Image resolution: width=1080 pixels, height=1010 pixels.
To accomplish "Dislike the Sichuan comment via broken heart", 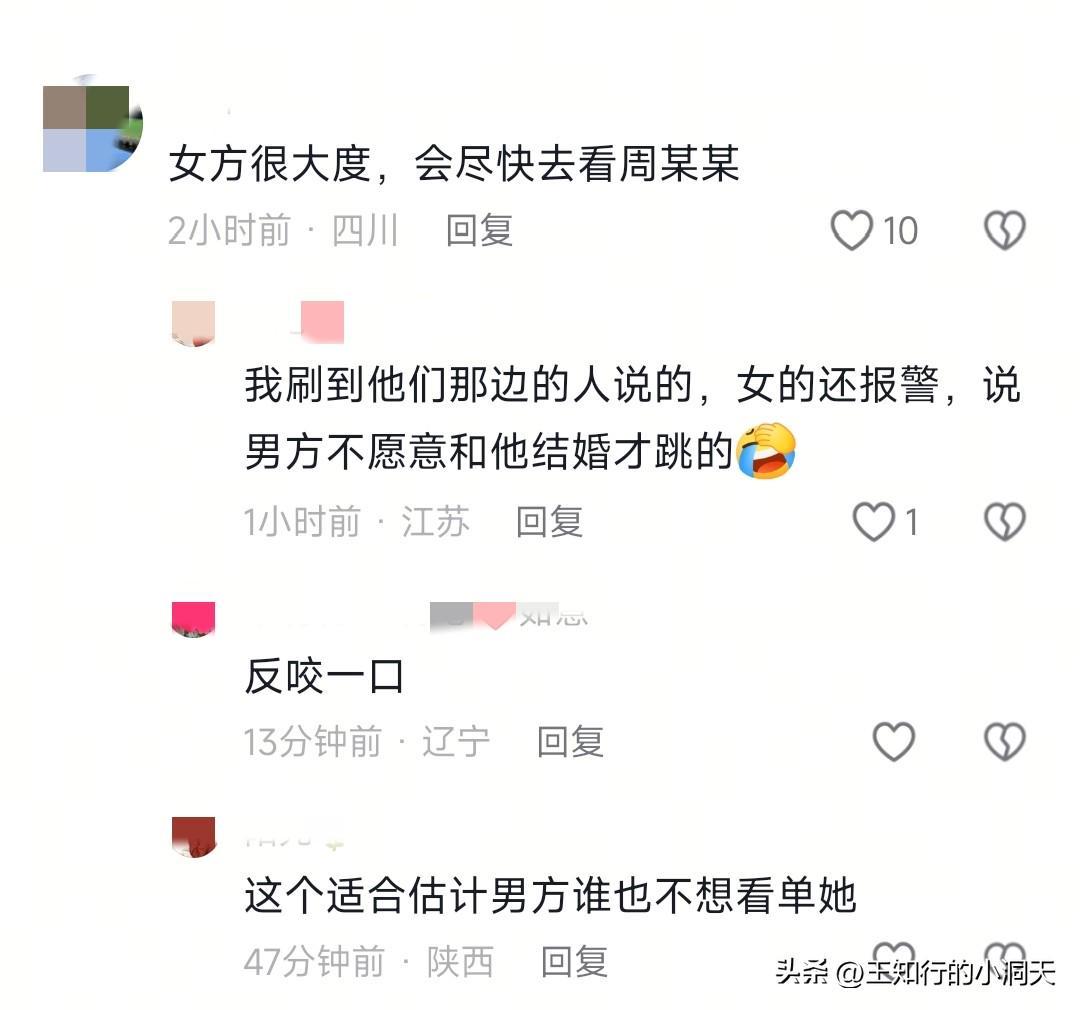I will (1005, 230).
